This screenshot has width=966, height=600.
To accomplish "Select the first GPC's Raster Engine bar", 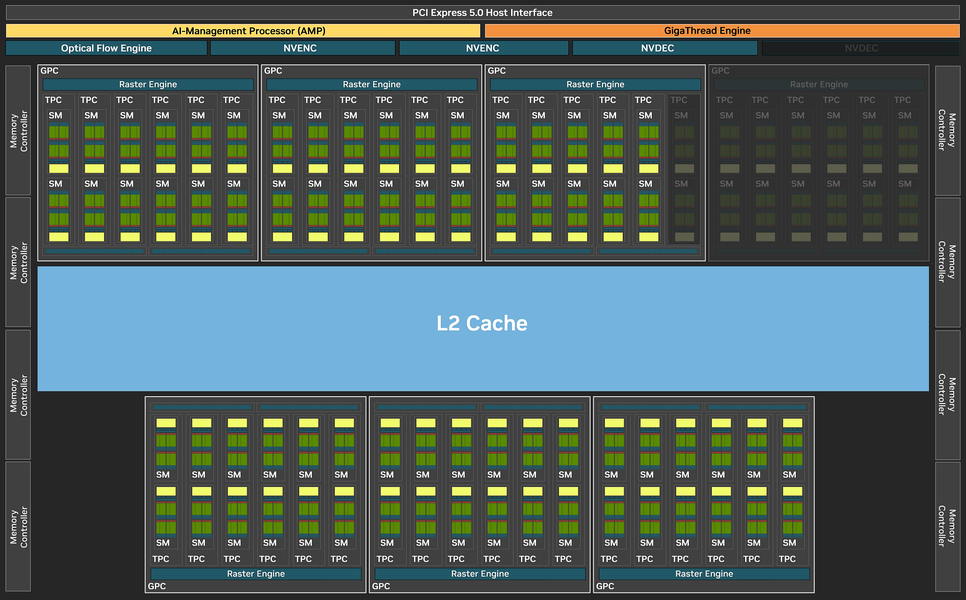I will 148,84.
